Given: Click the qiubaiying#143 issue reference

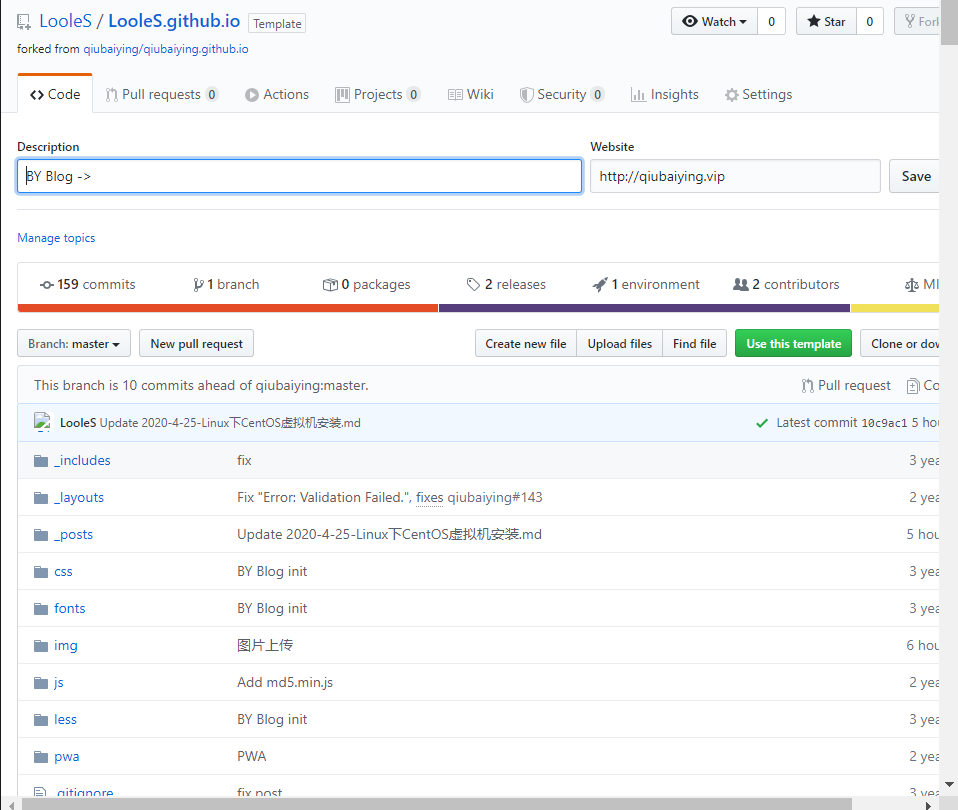Looking at the screenshot, I should click(x=495, y=497).
